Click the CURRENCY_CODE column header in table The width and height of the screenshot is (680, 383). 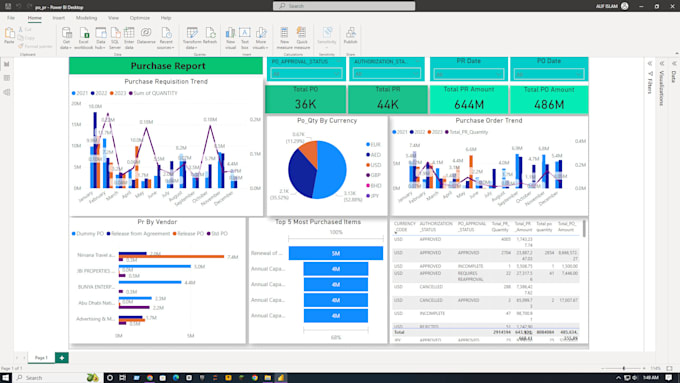tap(405, 227)
